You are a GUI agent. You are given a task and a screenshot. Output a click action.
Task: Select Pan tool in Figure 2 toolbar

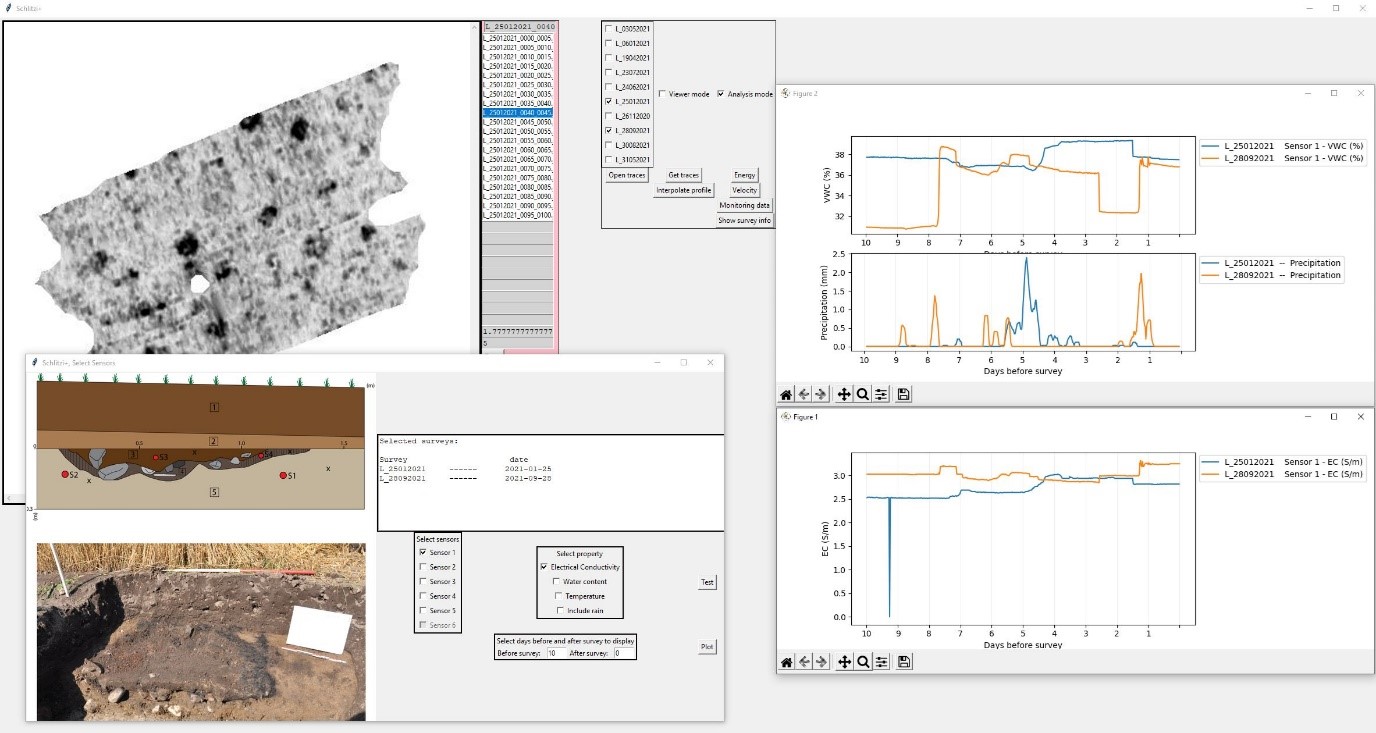[x=844, y=395]
